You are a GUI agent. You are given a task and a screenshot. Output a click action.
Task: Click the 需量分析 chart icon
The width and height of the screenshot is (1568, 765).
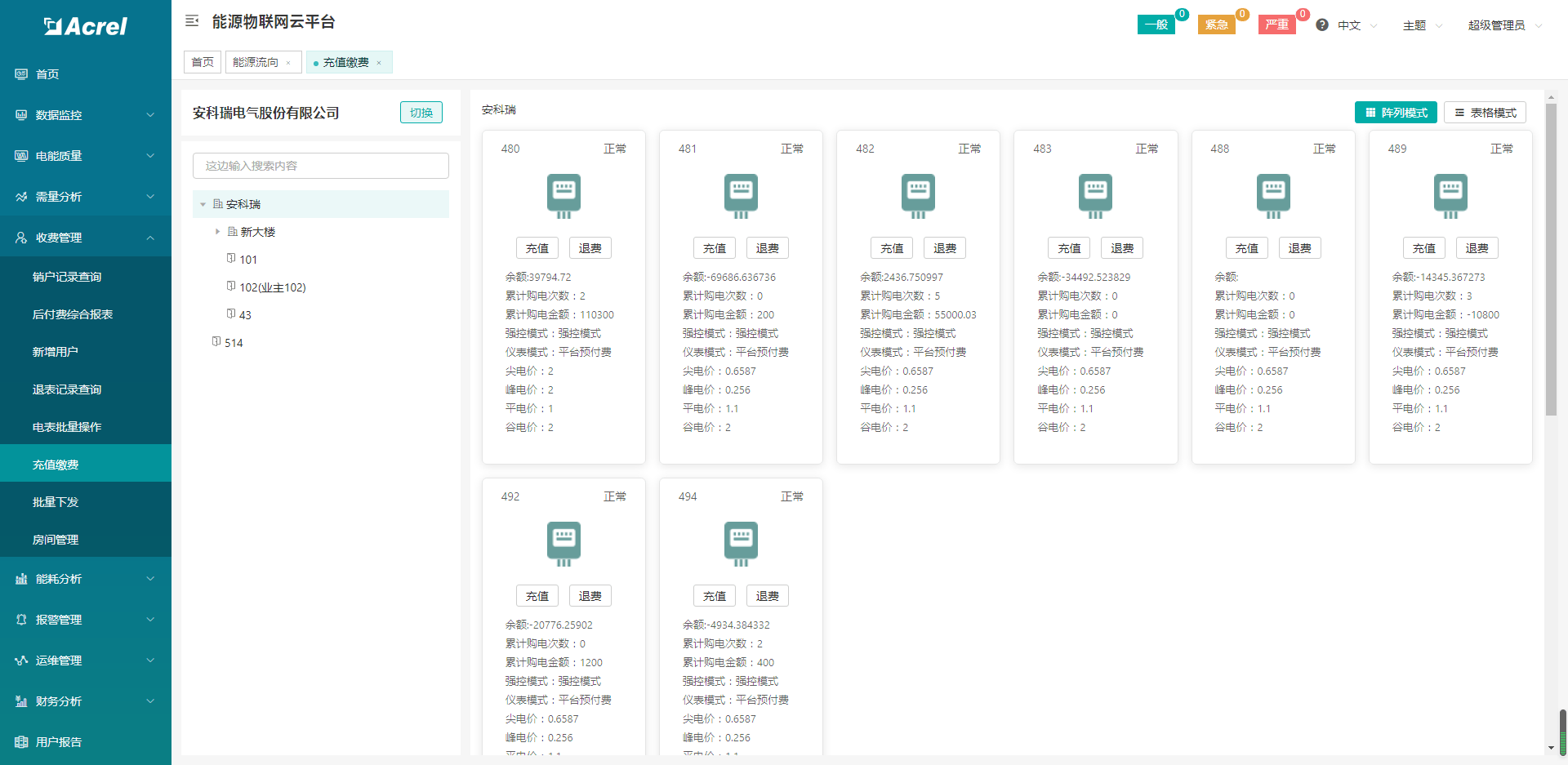click(x=21, y=197)
